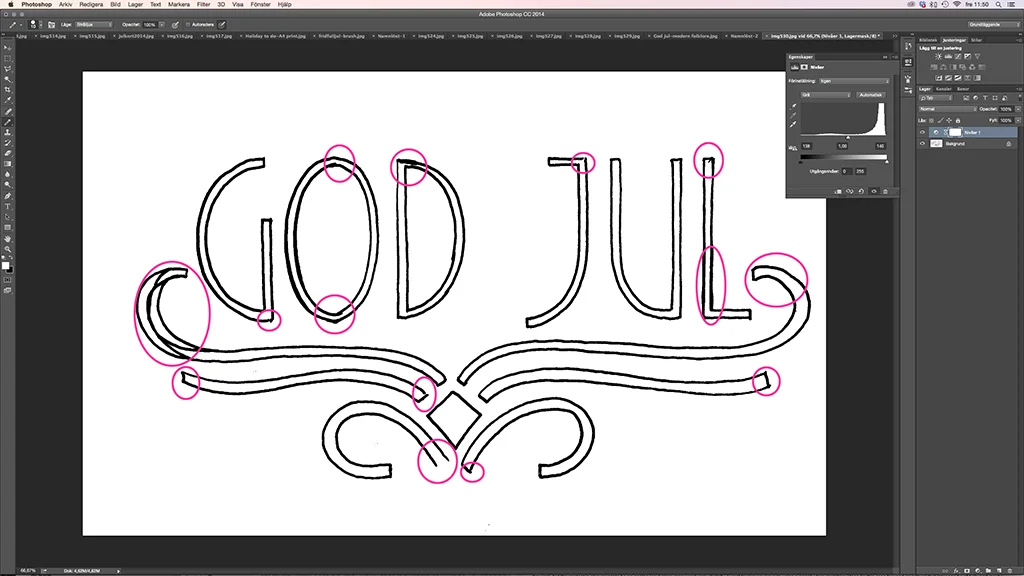Open the Redigera menu
Screen dimensions: 1024x576
point(91,4)
